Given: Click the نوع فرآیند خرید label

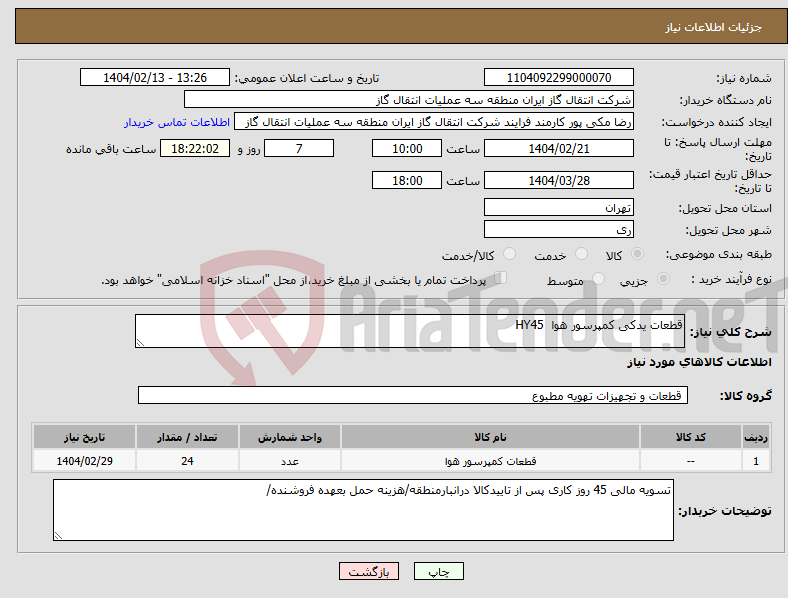Looking at the screenshot, I should pos(732,279).
